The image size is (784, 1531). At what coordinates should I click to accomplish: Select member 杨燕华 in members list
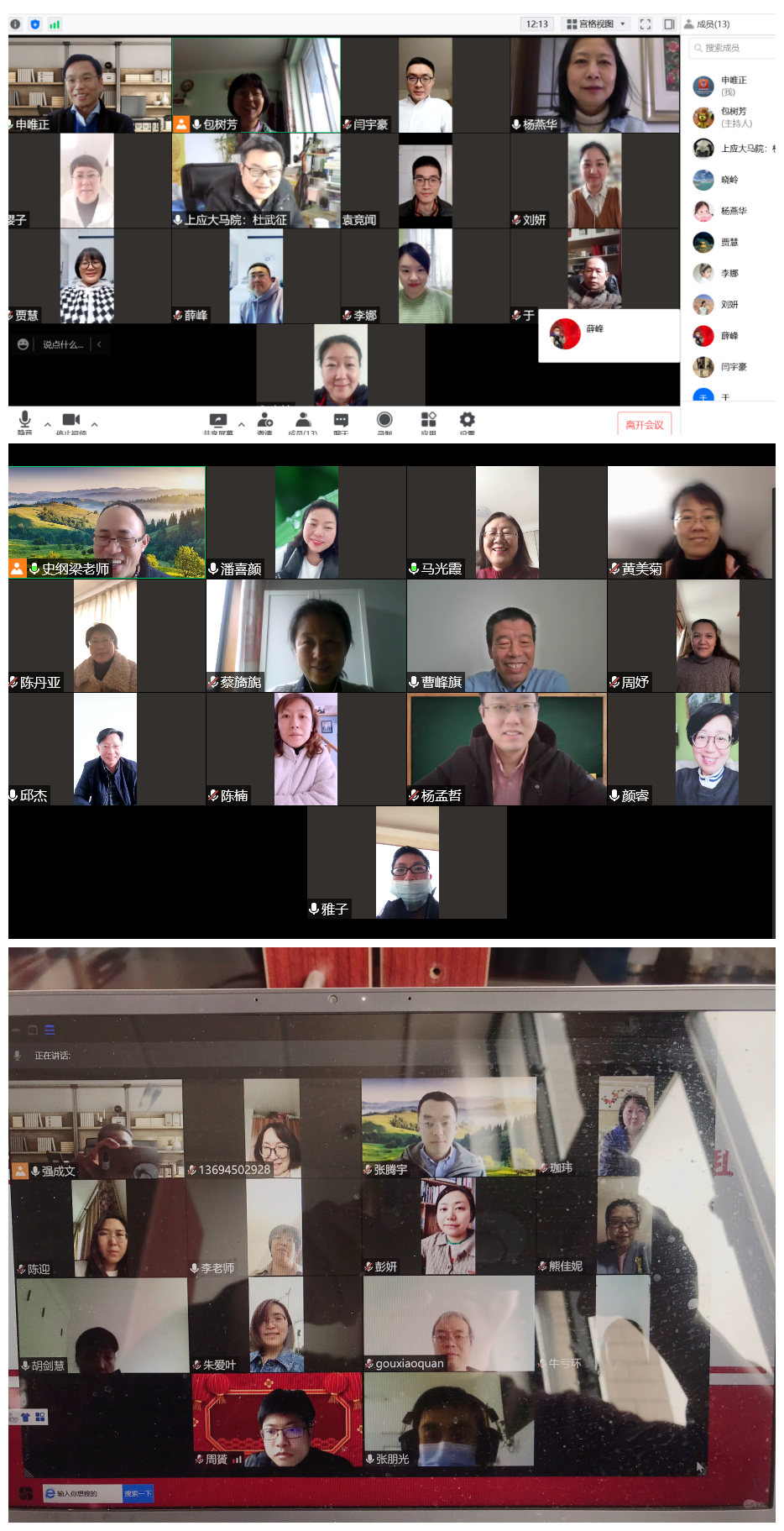click(x=733, y=211)
